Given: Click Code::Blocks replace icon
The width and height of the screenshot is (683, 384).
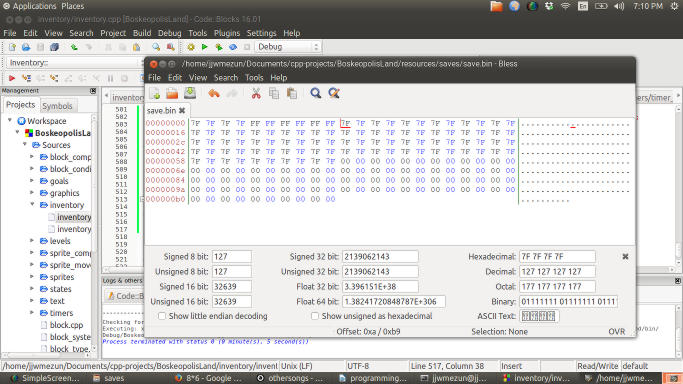Looking at the screenshot, I should click(171, 47).
